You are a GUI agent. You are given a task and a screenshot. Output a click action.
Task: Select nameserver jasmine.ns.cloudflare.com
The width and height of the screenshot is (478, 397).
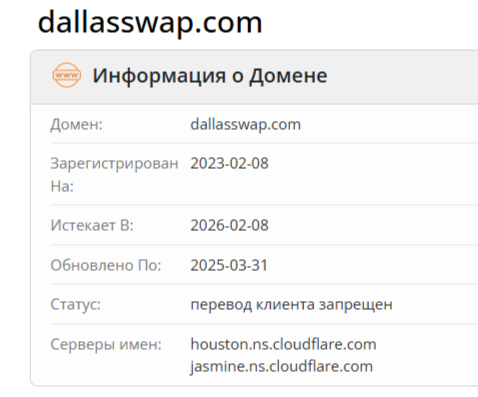click(281, 366)
